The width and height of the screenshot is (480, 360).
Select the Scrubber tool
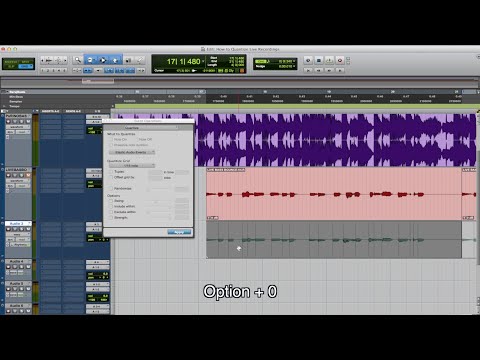(x=128, y=60)
